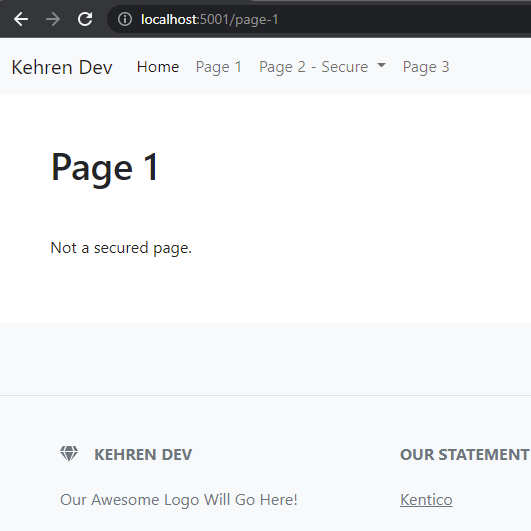Expand the Page 2 - Secure dropdown caret
This screenshot has height=531, width=531.
click(x=381, y=65)
